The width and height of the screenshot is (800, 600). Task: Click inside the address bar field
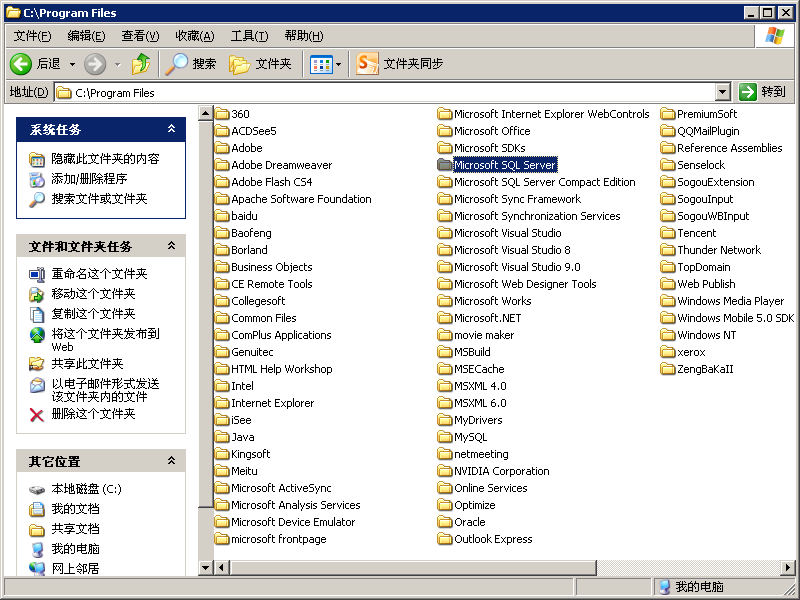(x=385, y=92)
